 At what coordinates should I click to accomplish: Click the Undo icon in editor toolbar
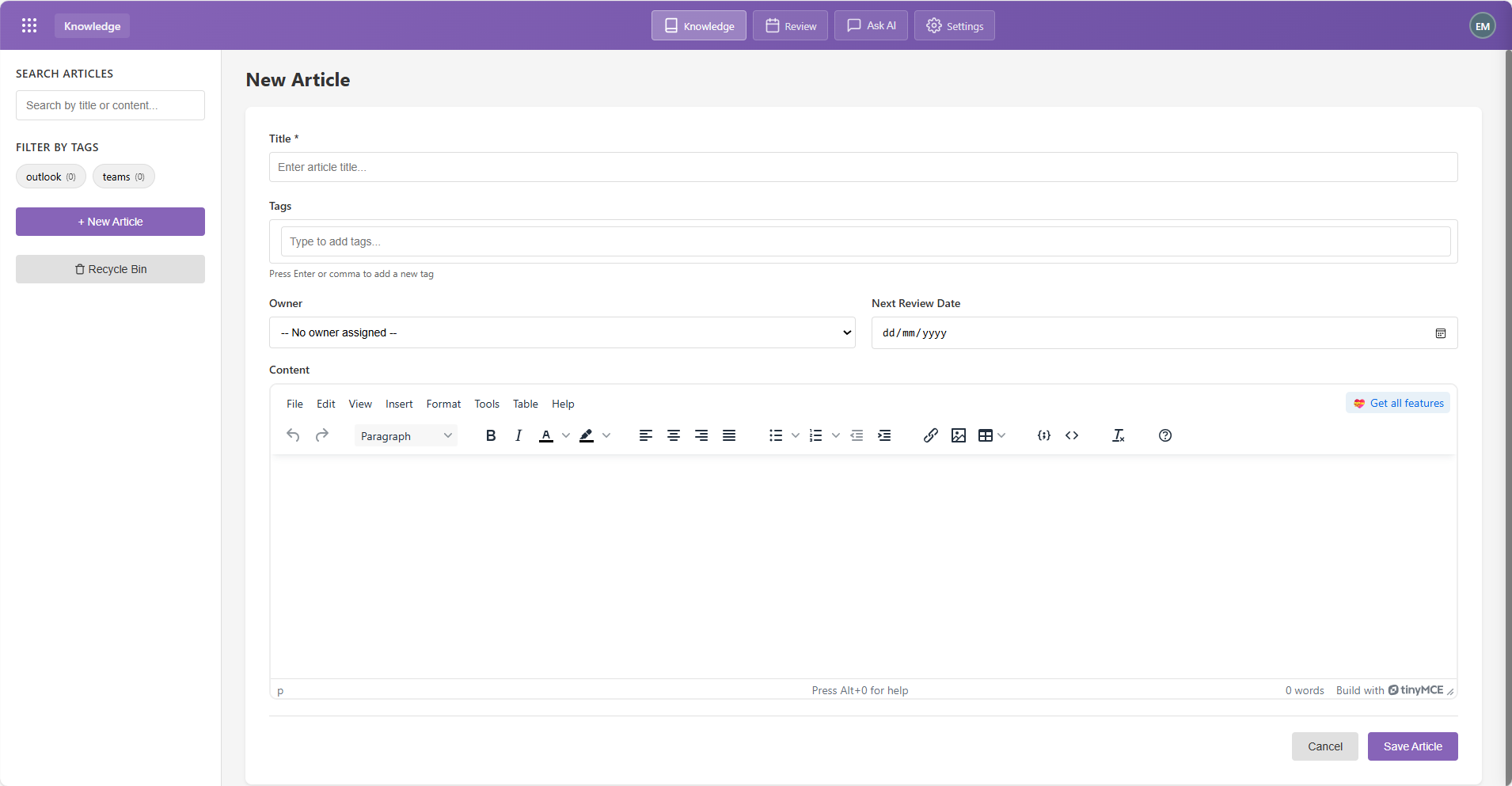(293, 435)
